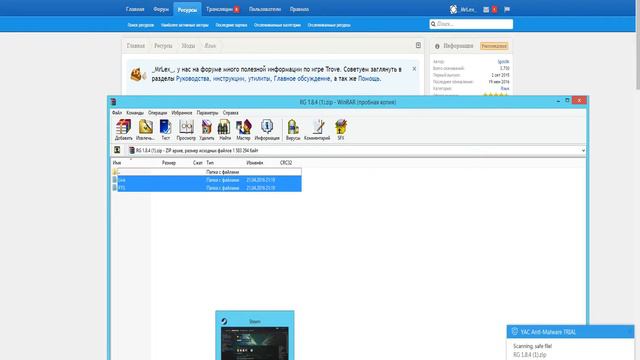Launch the Мастер (Wizard) tool
The image size is (640, 360).
point(243,130)
